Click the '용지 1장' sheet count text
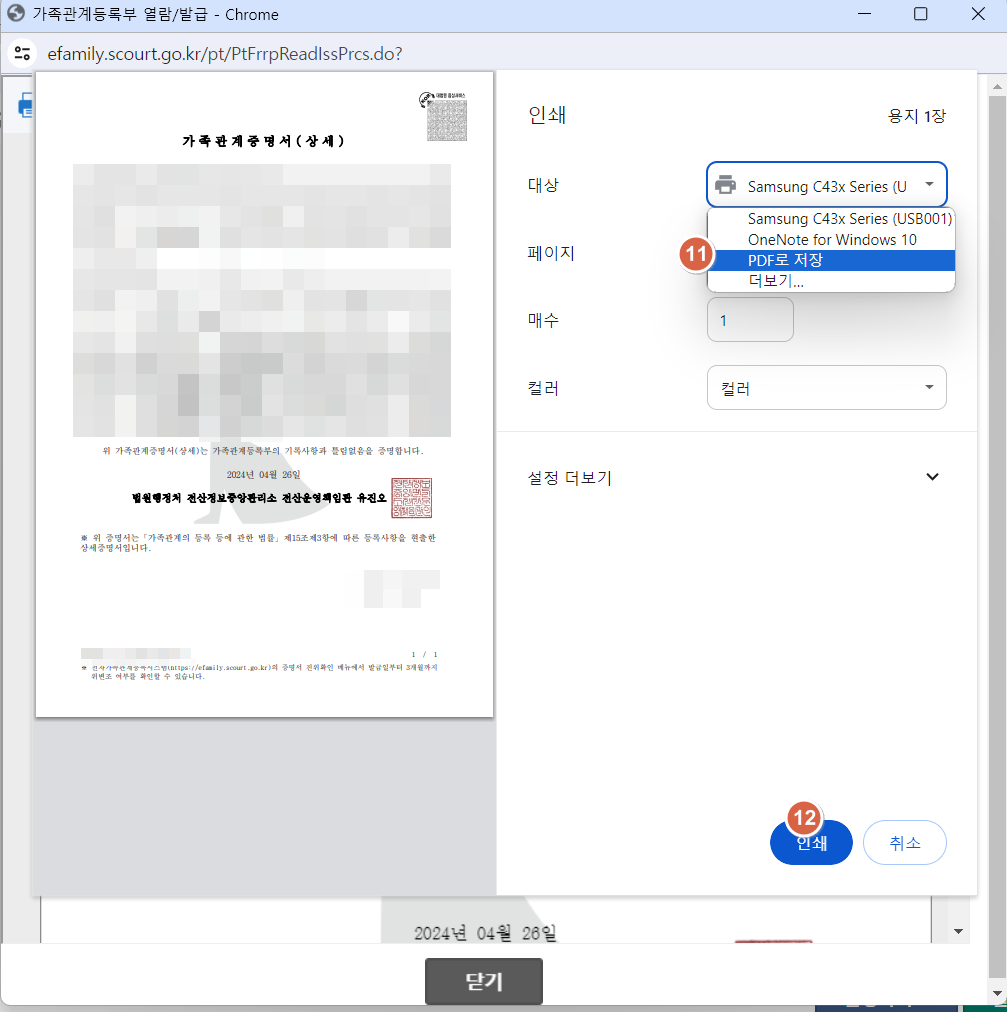The height and width of the screenshot is (1012, 1007). 917,116
